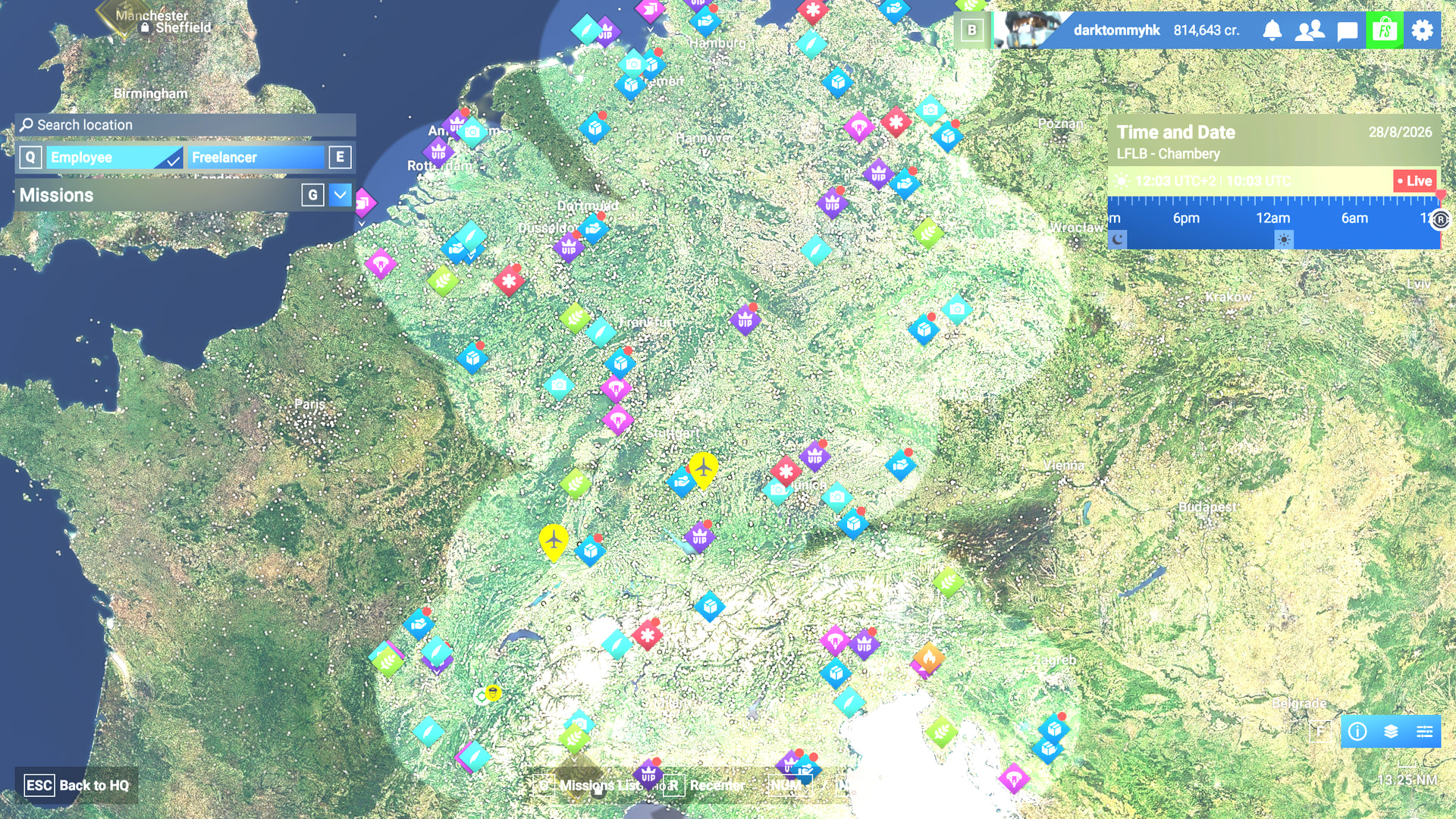Open the map filter sliders icon
The width and height of the screenshot is (1456, 819).
(x=1424, y=731)
